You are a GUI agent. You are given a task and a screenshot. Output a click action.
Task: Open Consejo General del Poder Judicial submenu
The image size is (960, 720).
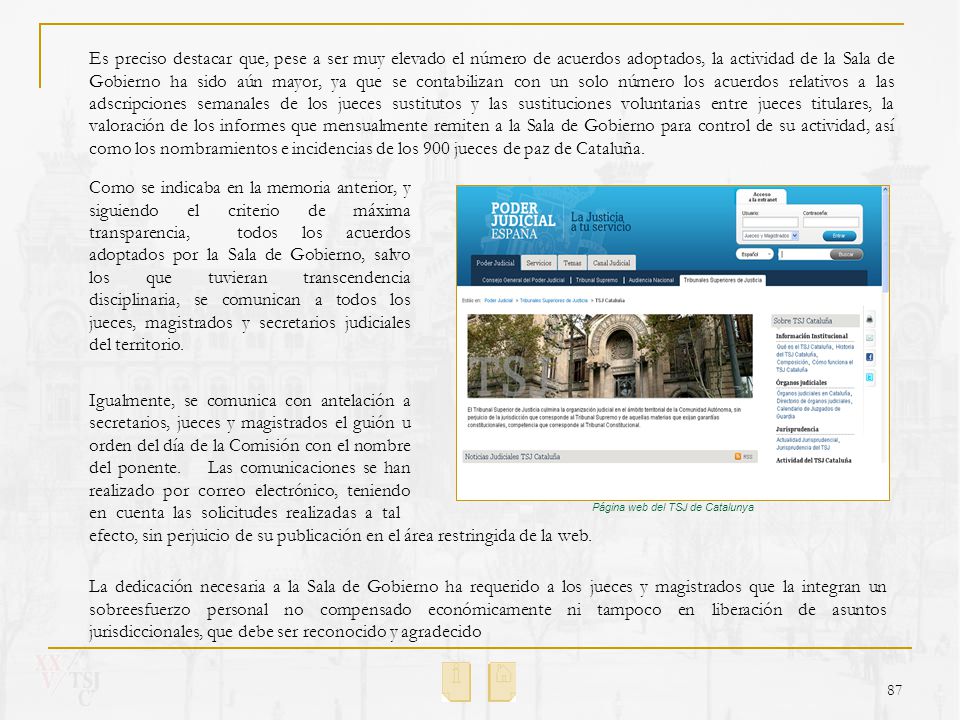click(x=523, y=280)
